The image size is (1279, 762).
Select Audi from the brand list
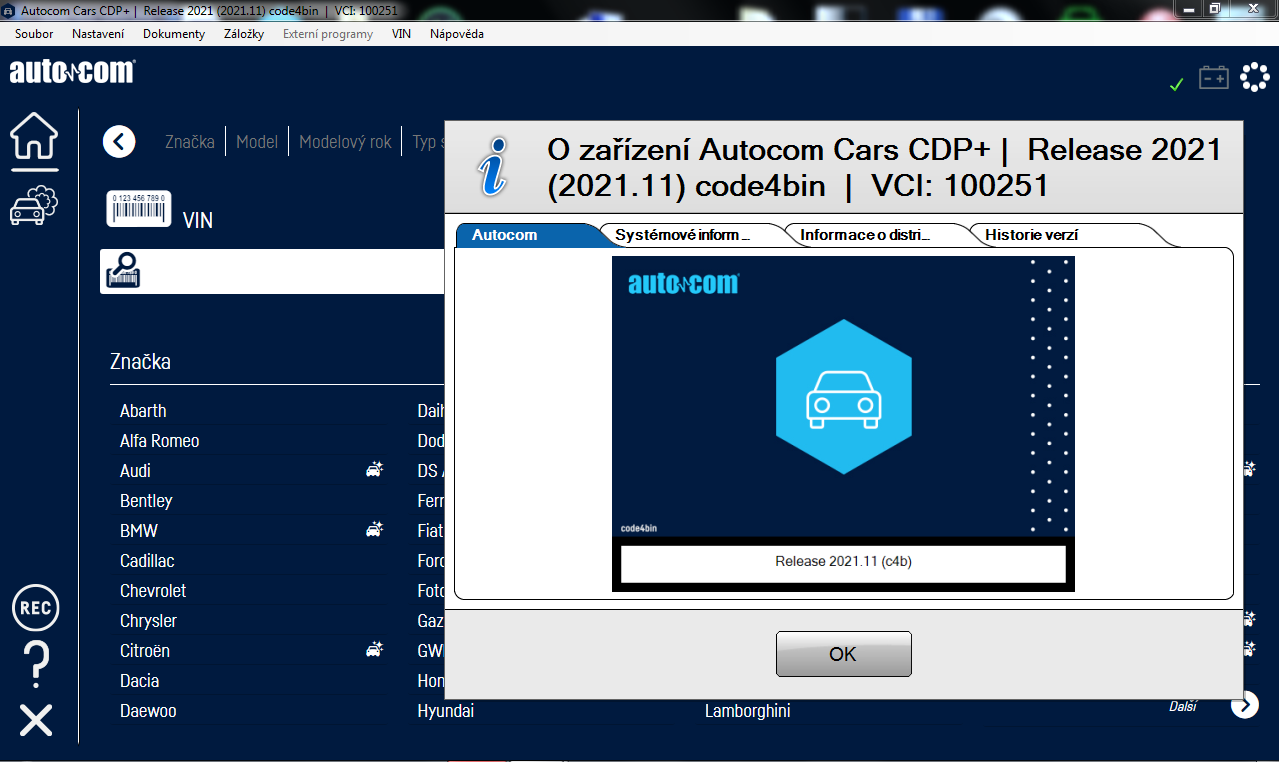136,471
